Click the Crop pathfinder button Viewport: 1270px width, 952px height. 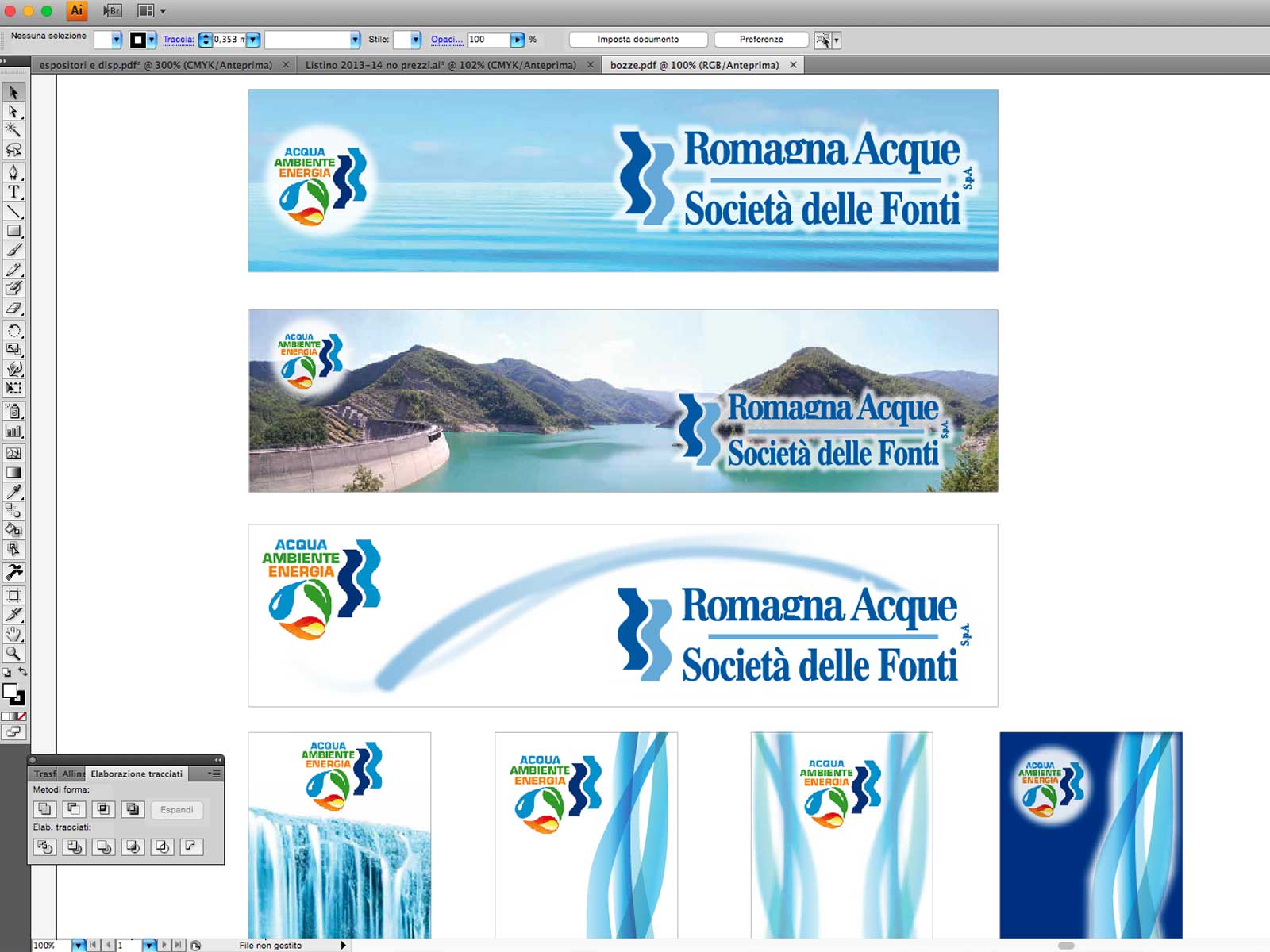[133, 847]
